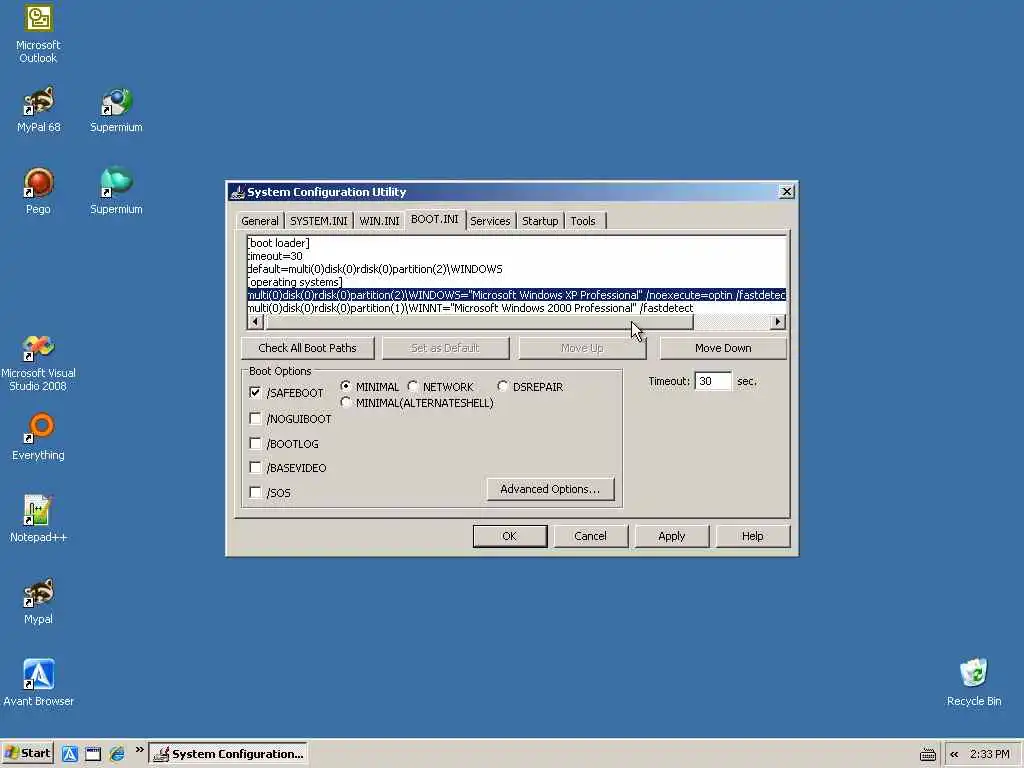
Task: Enable the /BOOTLOG checkbox
Action: click(255, 443)
